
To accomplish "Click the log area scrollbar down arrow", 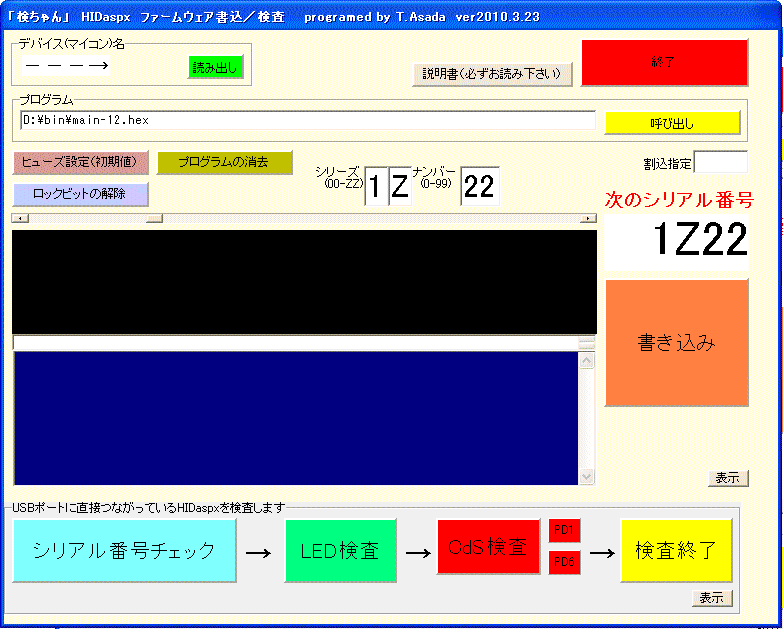I will click(x=587, y=477).
